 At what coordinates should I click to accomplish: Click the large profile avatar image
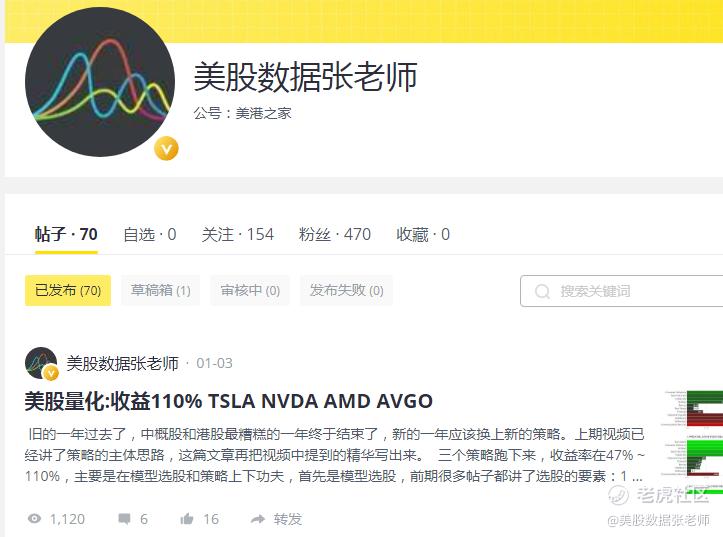pos(100,82)
